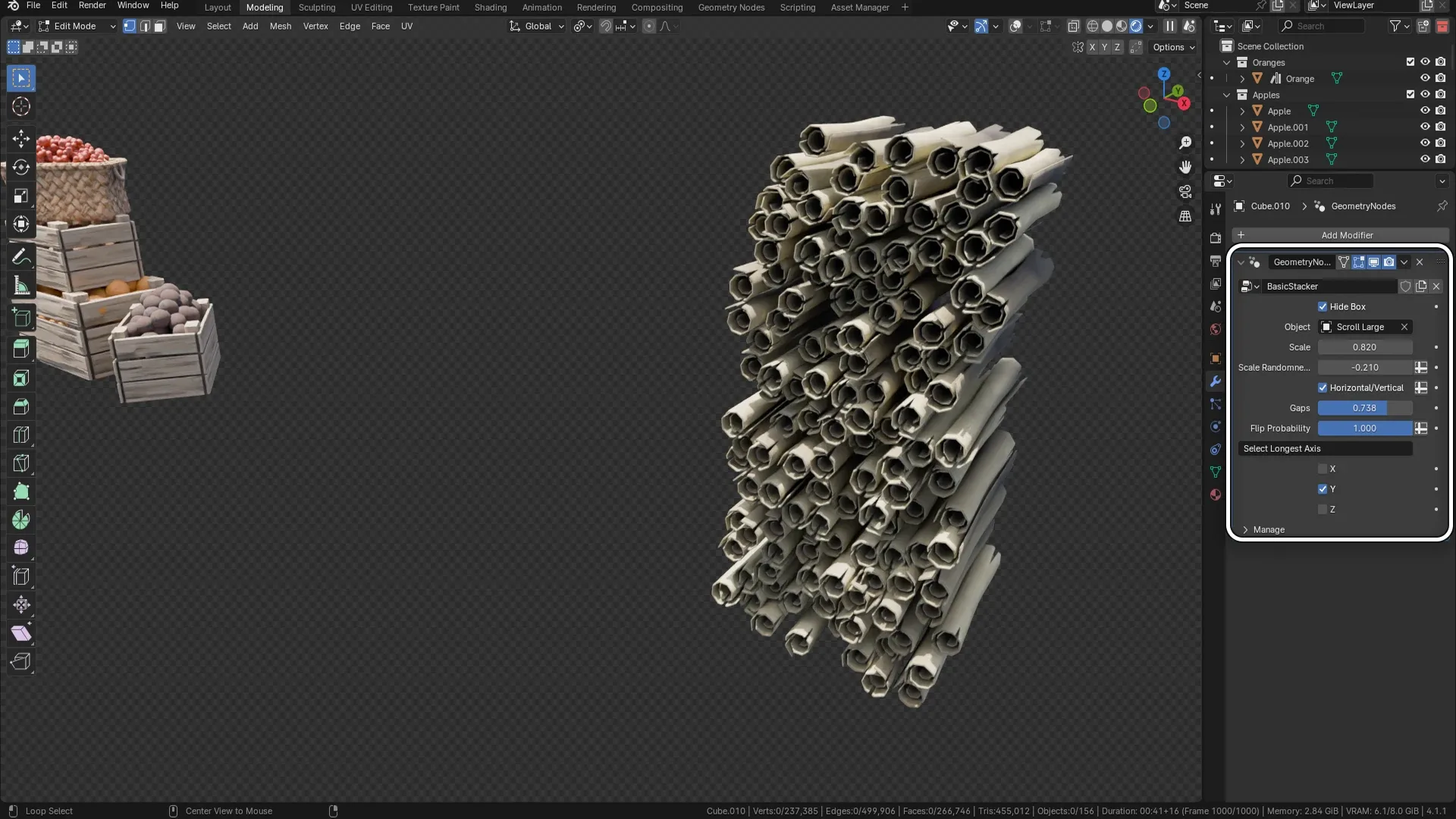Image resolution: width=1456 pixels, height=819 pixels.
Task: Click the Manage button in BasicStacker
Action: pos(1269,529)
